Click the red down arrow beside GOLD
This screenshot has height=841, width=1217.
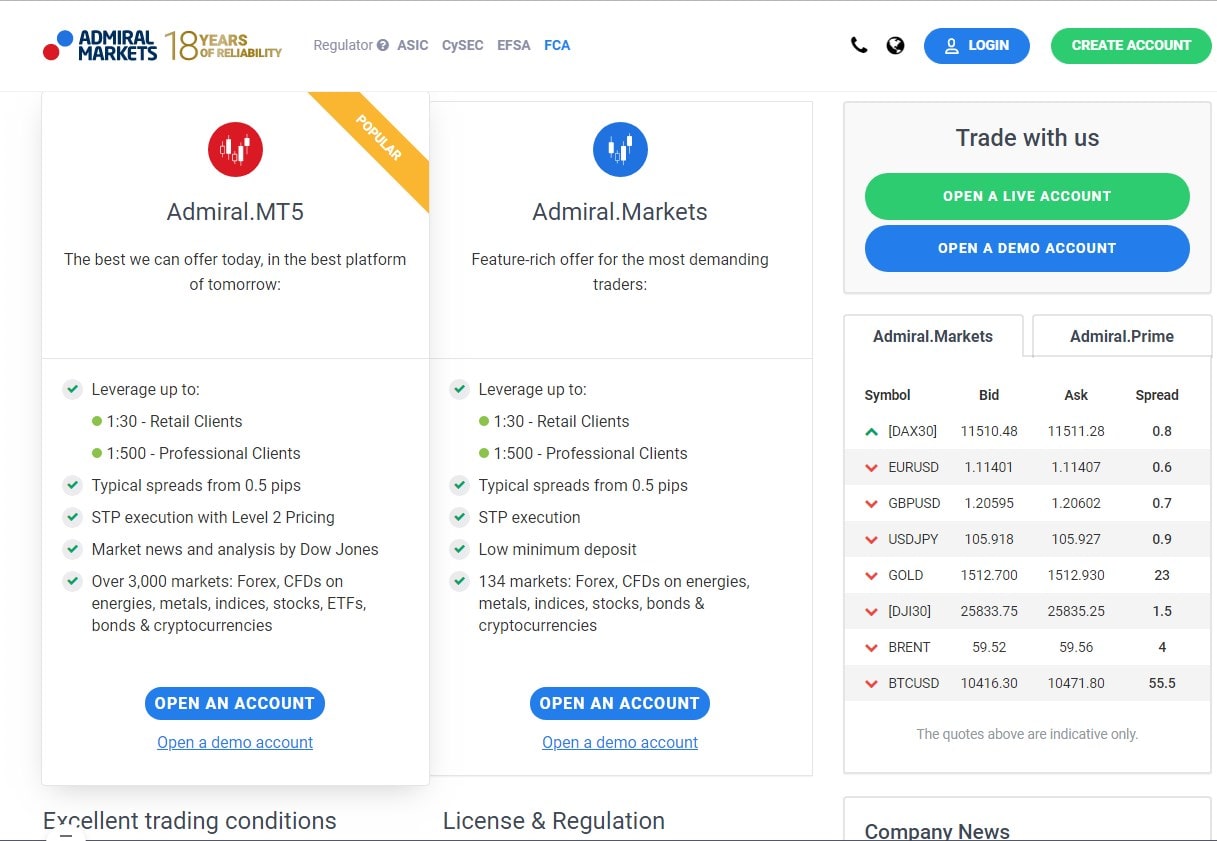coord(871,576)
